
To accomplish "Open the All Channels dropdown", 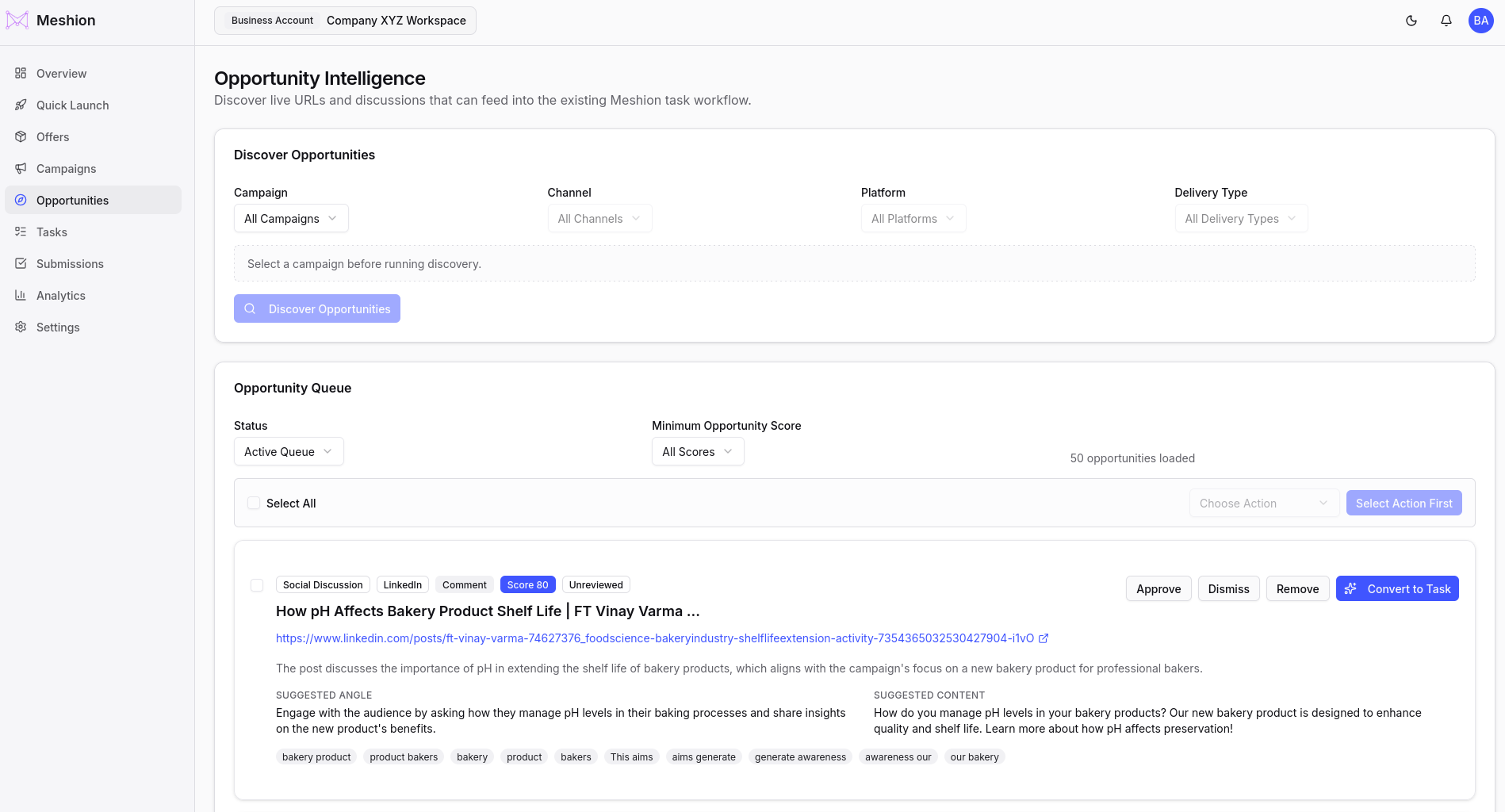I will pos(599,218).
